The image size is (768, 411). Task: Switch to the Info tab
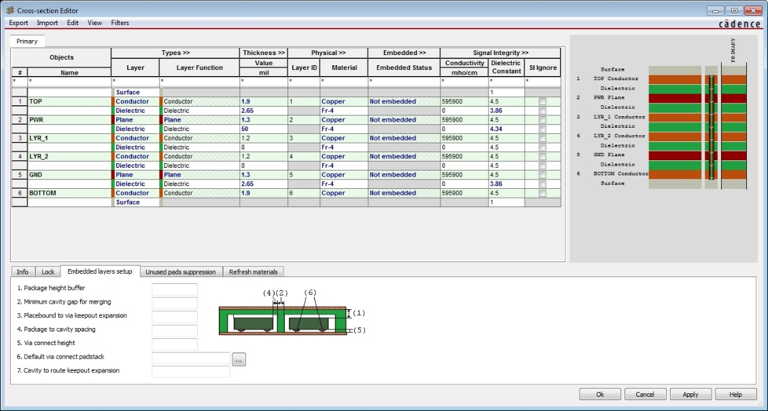pos(23,272)
